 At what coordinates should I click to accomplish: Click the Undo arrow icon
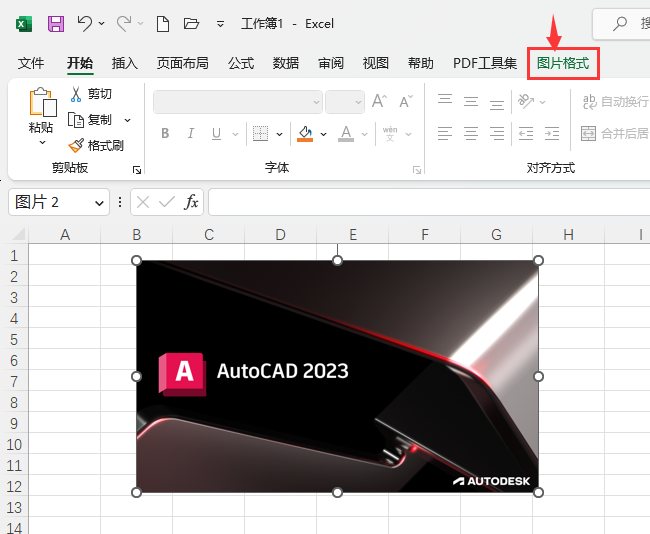coord(85,23)
